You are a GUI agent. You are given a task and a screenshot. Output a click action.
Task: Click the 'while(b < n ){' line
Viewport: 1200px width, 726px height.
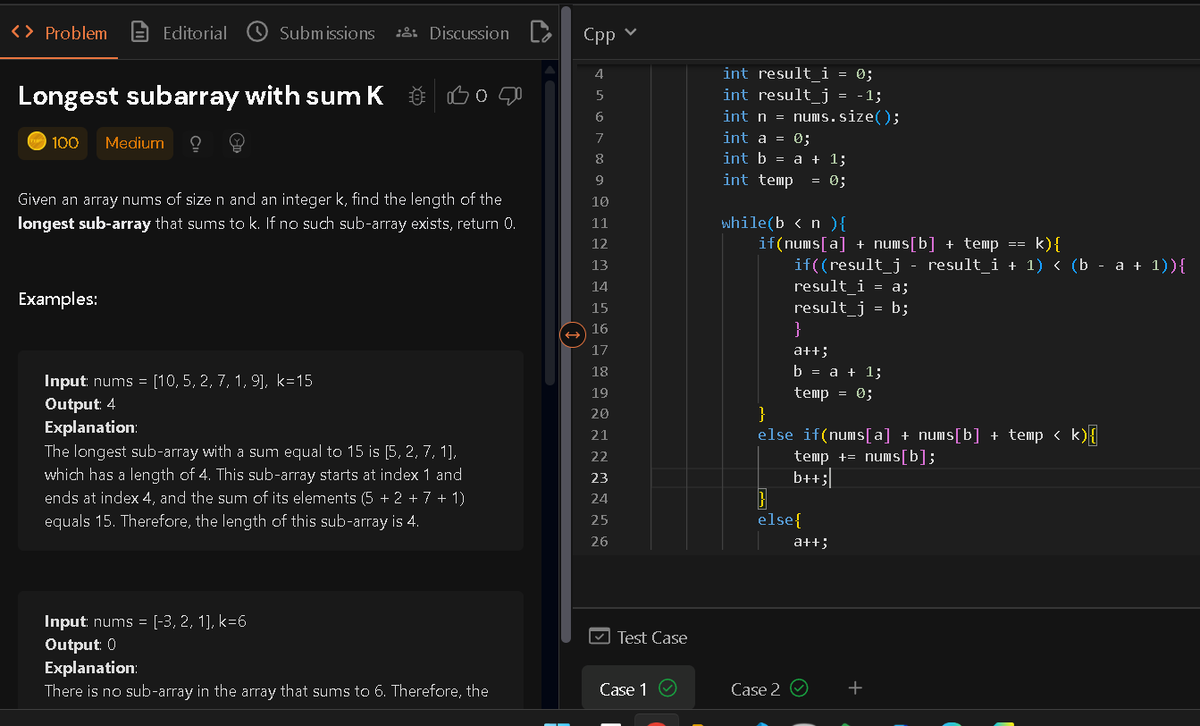point(785,222)
